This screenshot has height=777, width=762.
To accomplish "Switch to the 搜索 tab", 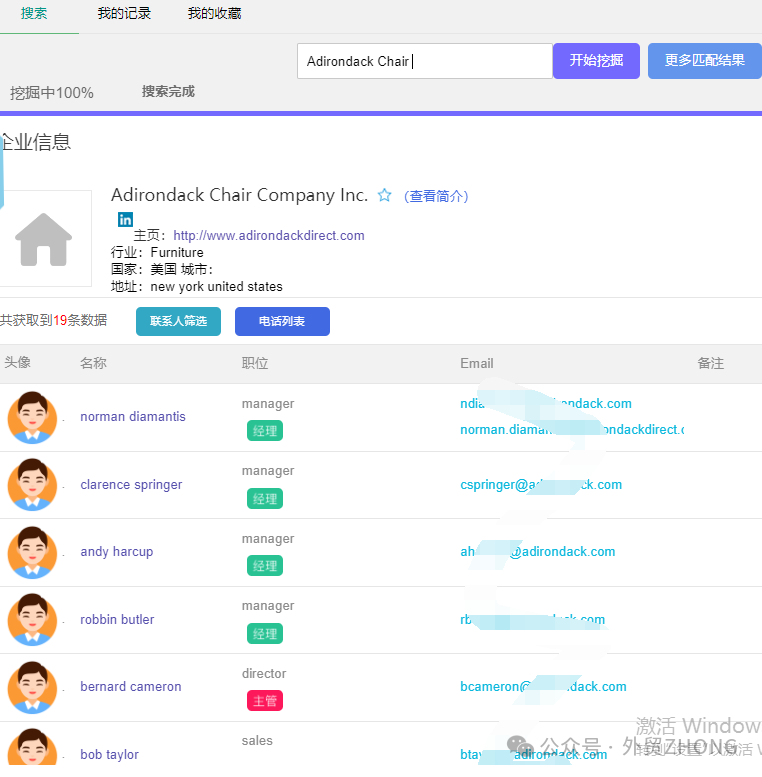I will click(x=34, y=13).
